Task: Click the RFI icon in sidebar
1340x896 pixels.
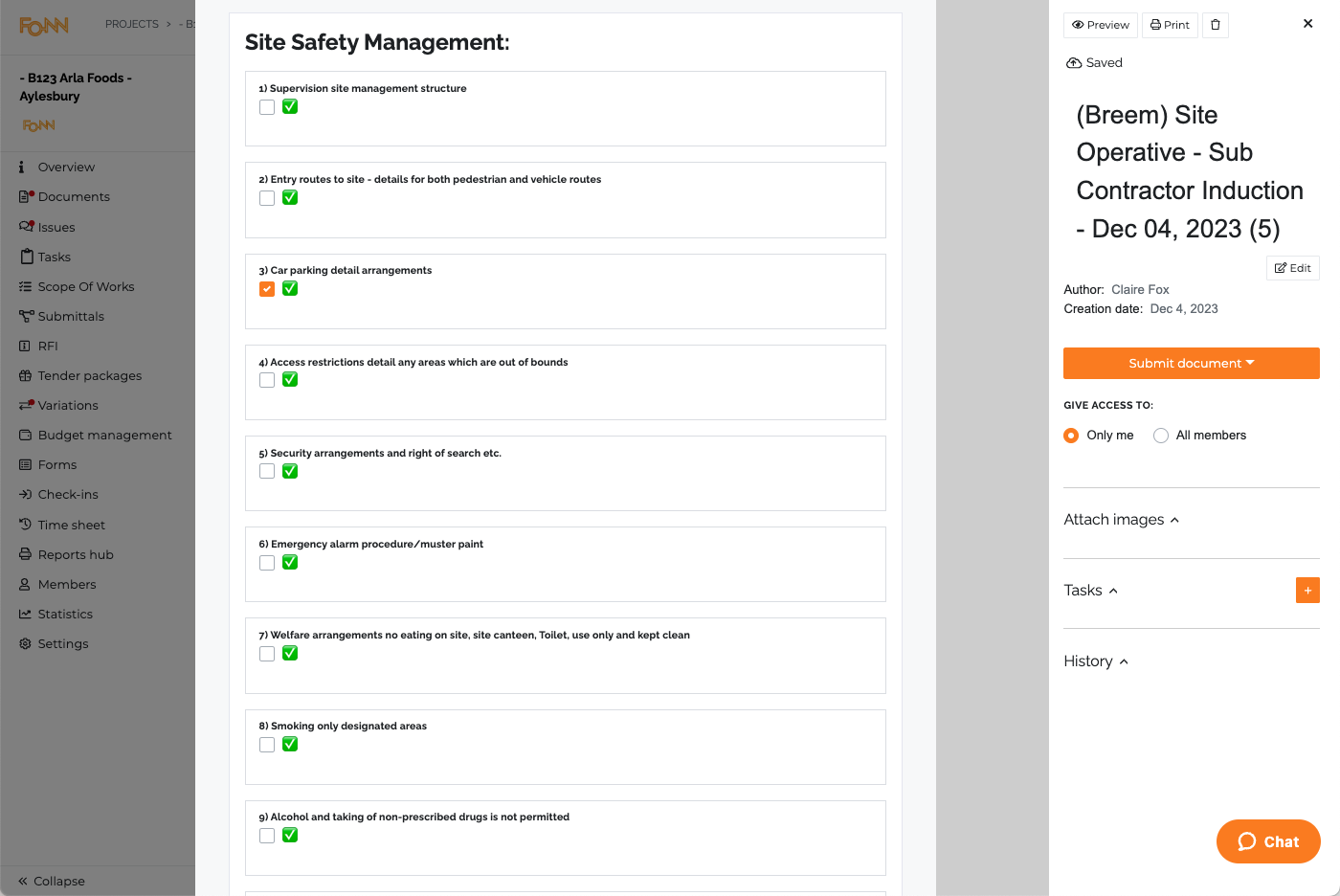Action: [26, 346]
